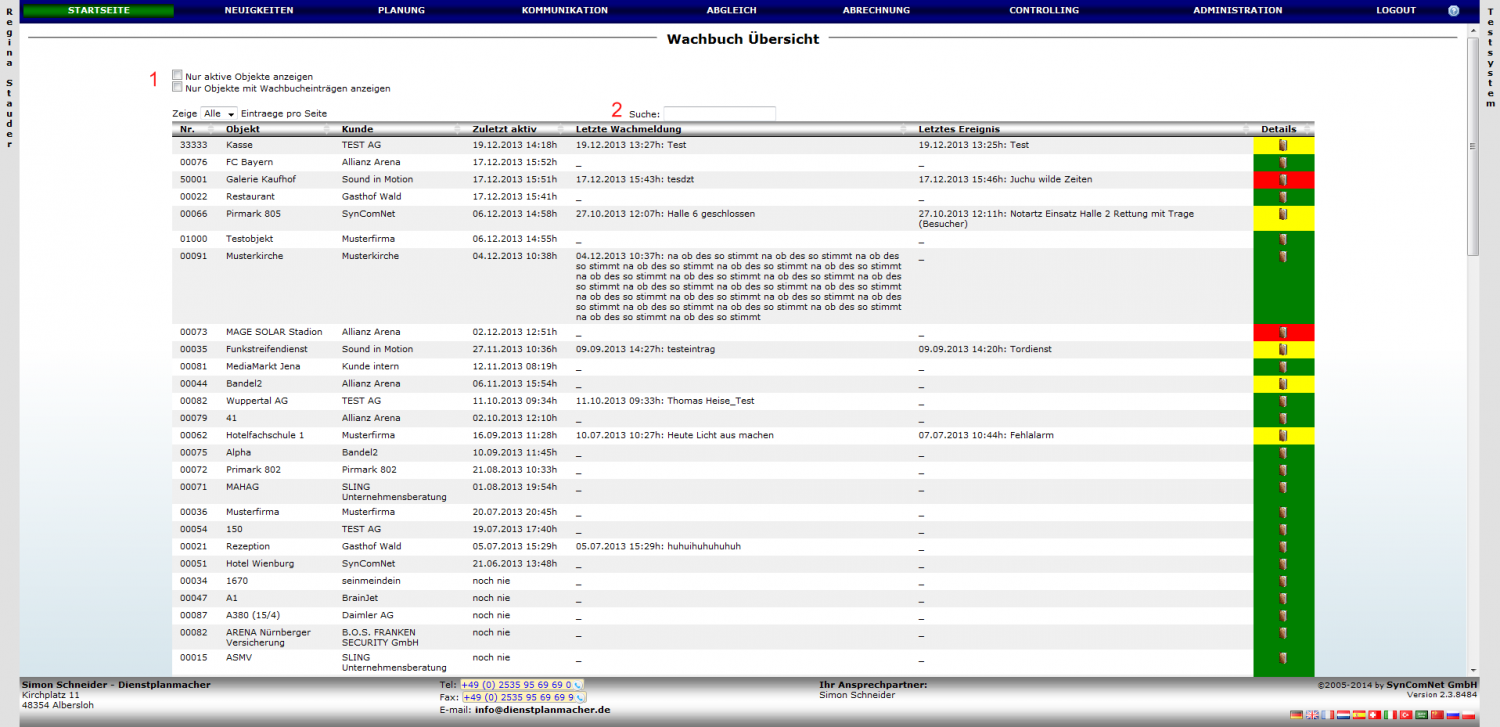Click the 'Daimler AG' customer cell
Screen dimensions: 1500x727
tap(367, 616)
